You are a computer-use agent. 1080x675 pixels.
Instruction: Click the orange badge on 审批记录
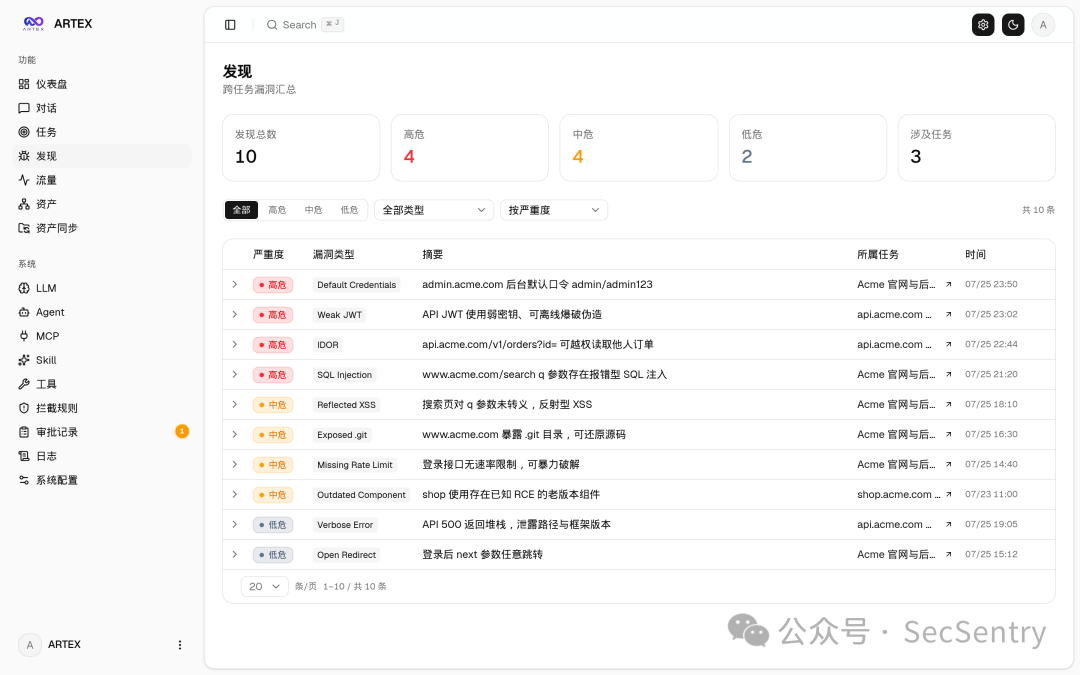coord(182,431)
